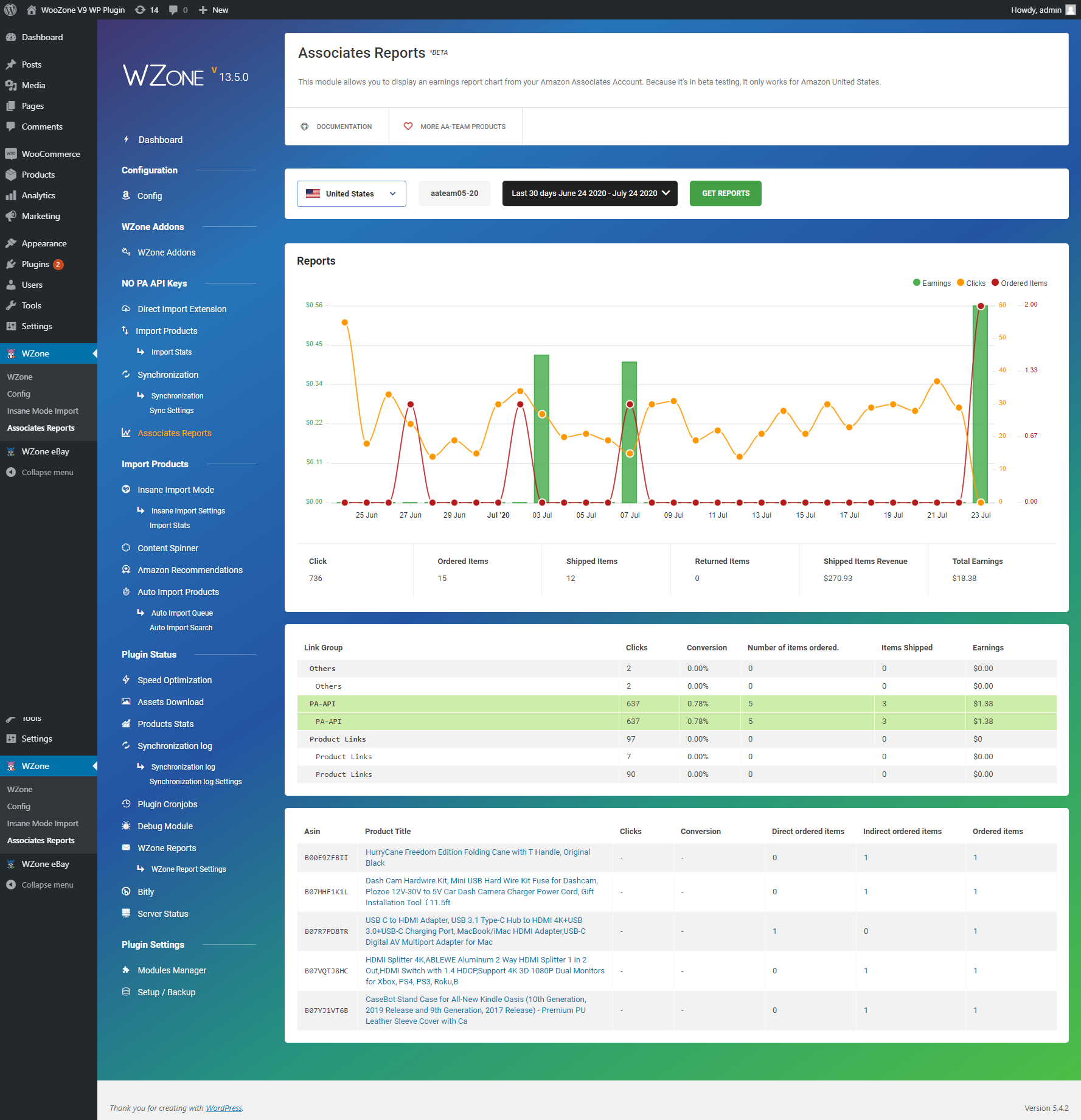Image resolution: width=1081 pixels, height=1120 pixels.
Task: Expand the Howdy, admin account menu
Action: (x=1043, y=10)
